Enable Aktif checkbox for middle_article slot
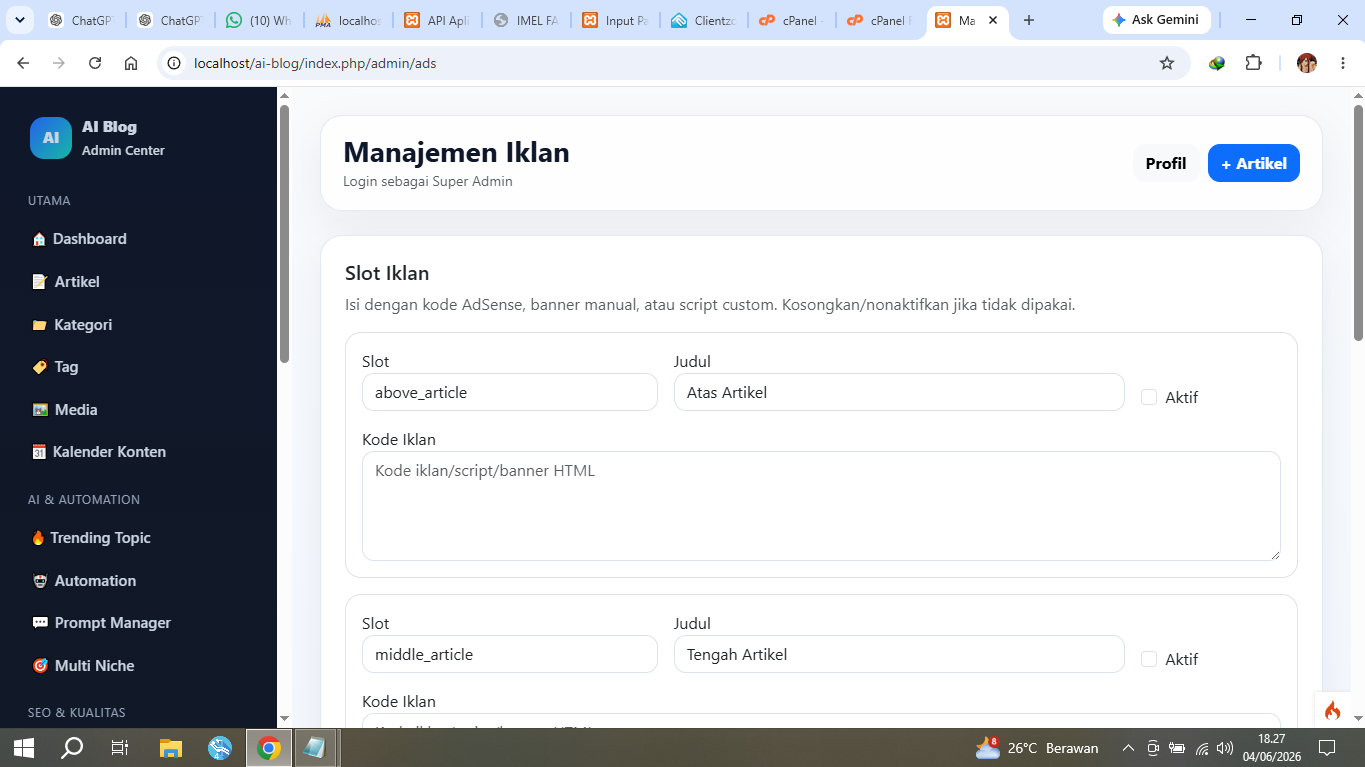This screenshot has height=767, width=1365. 1149,659
